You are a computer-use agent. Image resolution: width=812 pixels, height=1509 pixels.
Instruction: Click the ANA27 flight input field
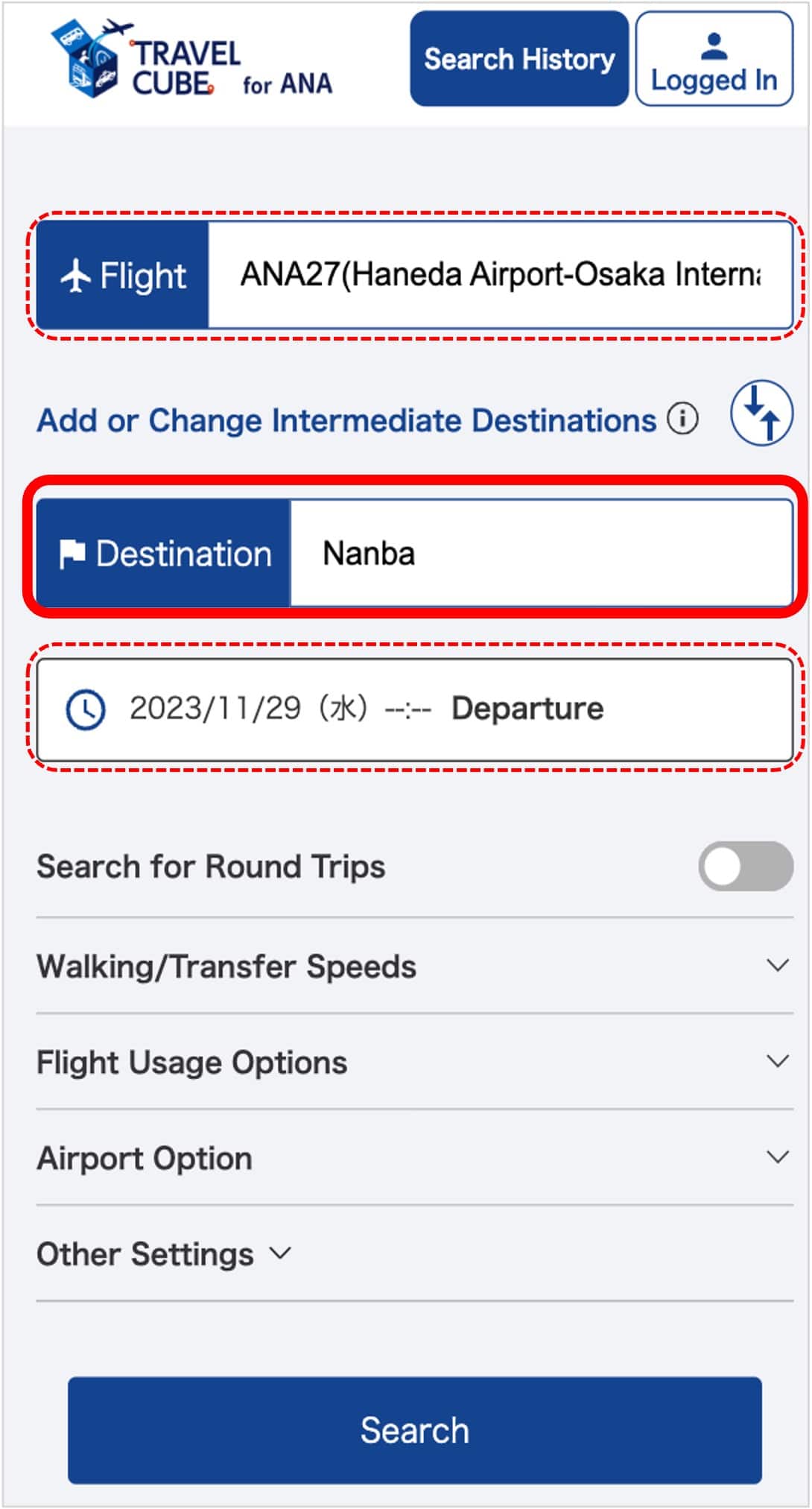coord(499,275)
